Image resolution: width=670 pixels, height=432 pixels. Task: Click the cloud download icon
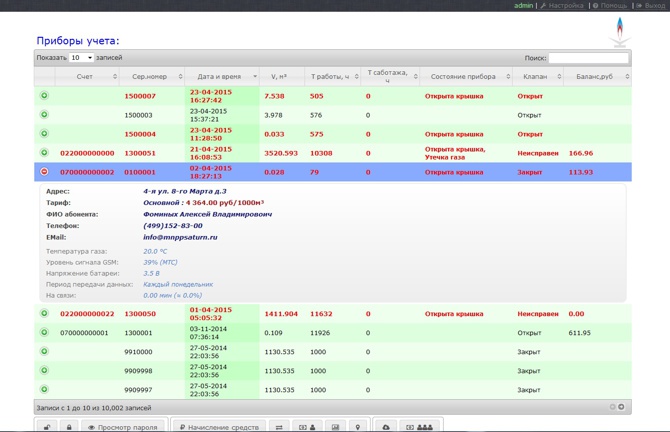pos(386,427)
